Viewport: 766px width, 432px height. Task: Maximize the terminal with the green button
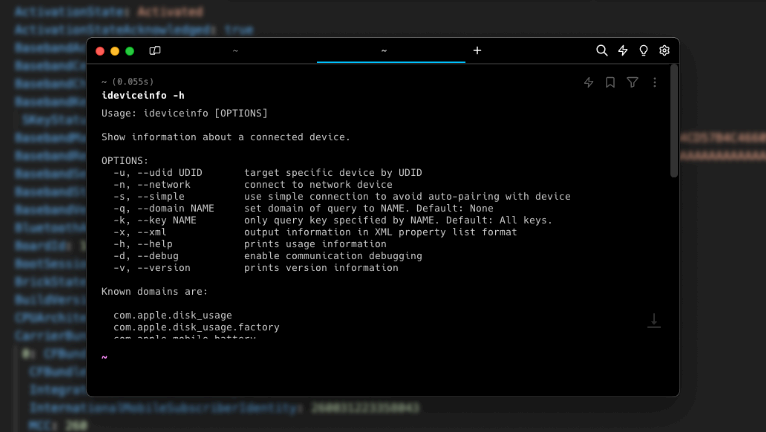coord(129,51)
